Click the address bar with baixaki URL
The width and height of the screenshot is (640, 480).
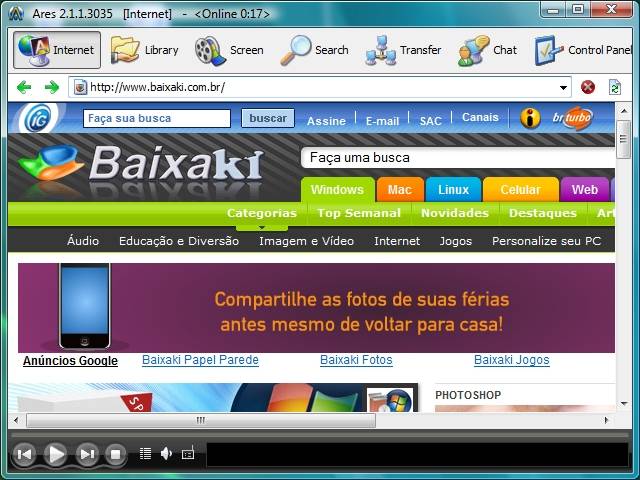[x=320, y=87]
